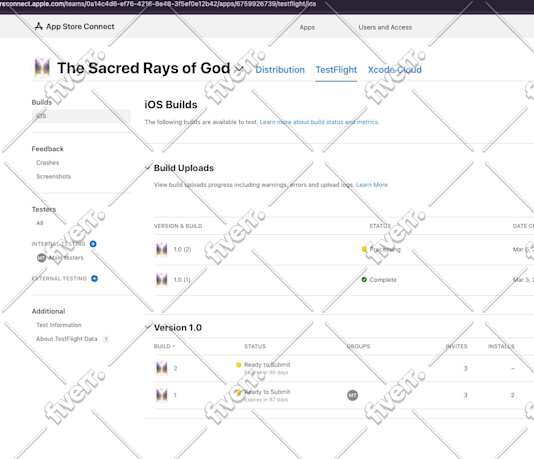The width and height of the screenshot is (534, 459).
Task: Show All testers in the sidebar
Action: coord(40,223)
